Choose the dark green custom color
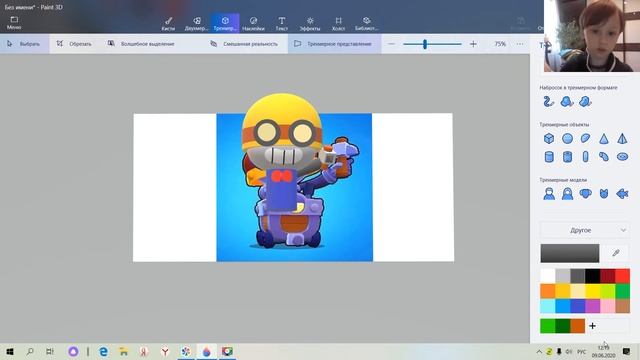 [x=562, y=326]
